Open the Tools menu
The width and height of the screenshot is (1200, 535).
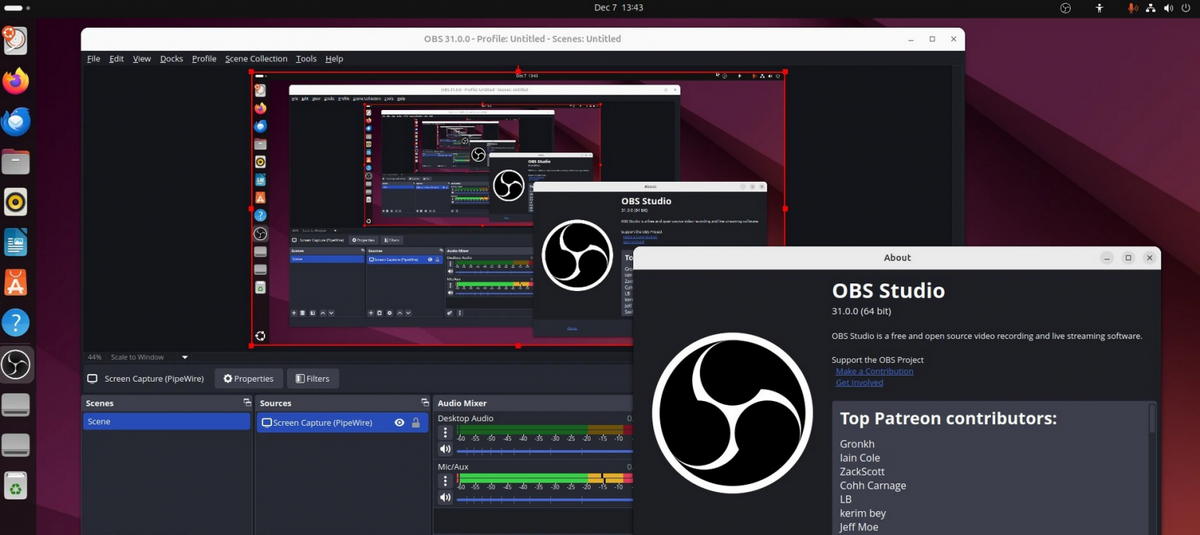(306, 59)
